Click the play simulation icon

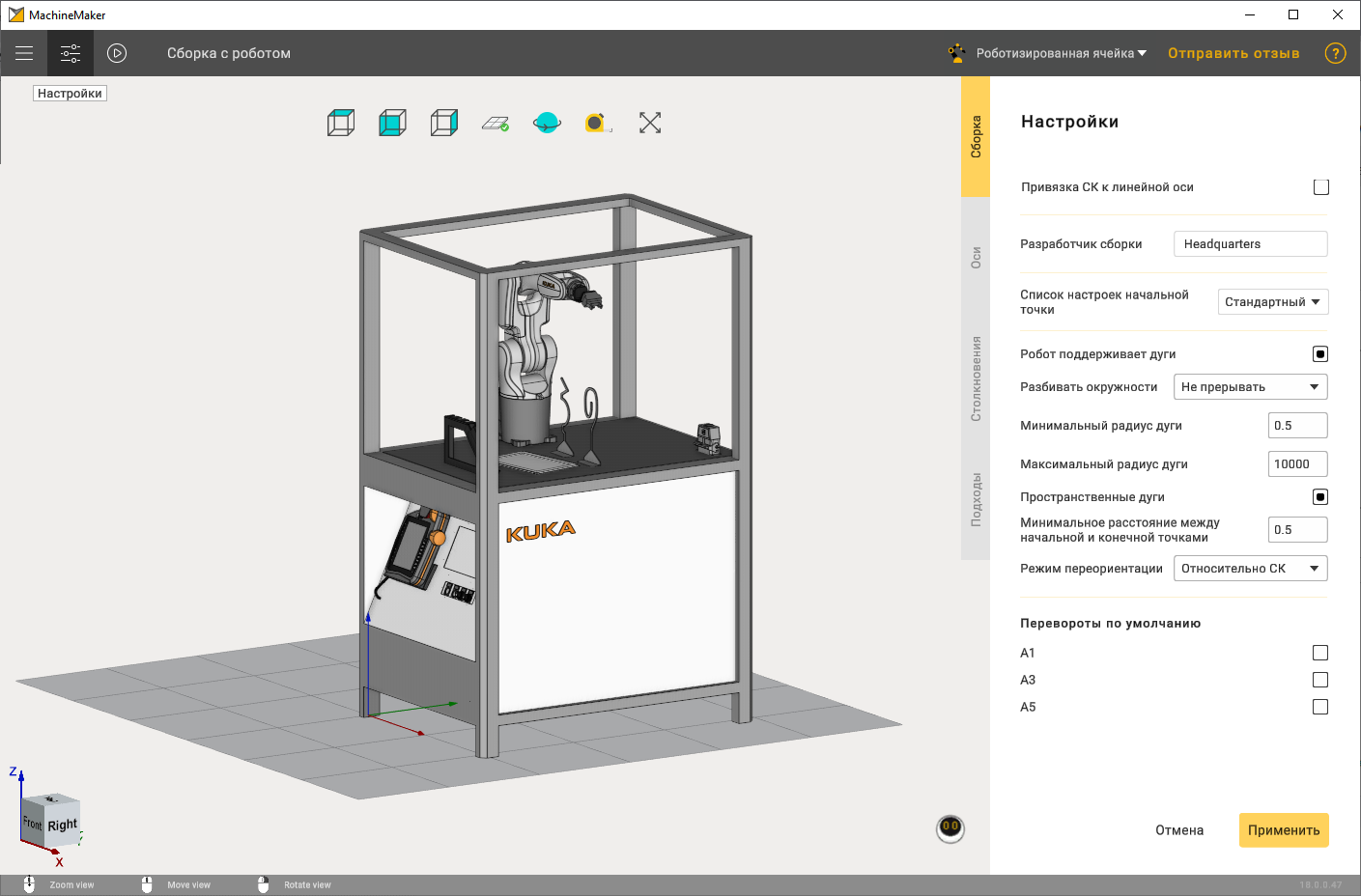(x=117, y=53)
